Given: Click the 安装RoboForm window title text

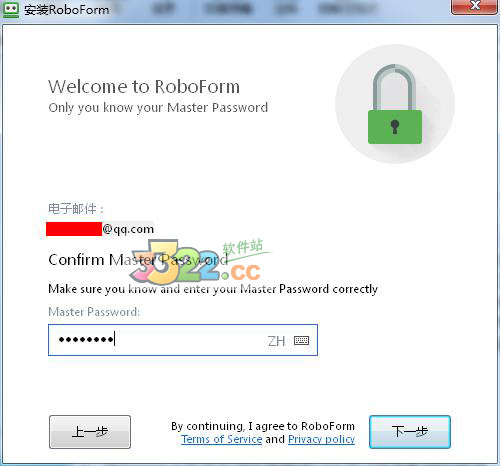Looking at the screenshot, I should [67, 10].
